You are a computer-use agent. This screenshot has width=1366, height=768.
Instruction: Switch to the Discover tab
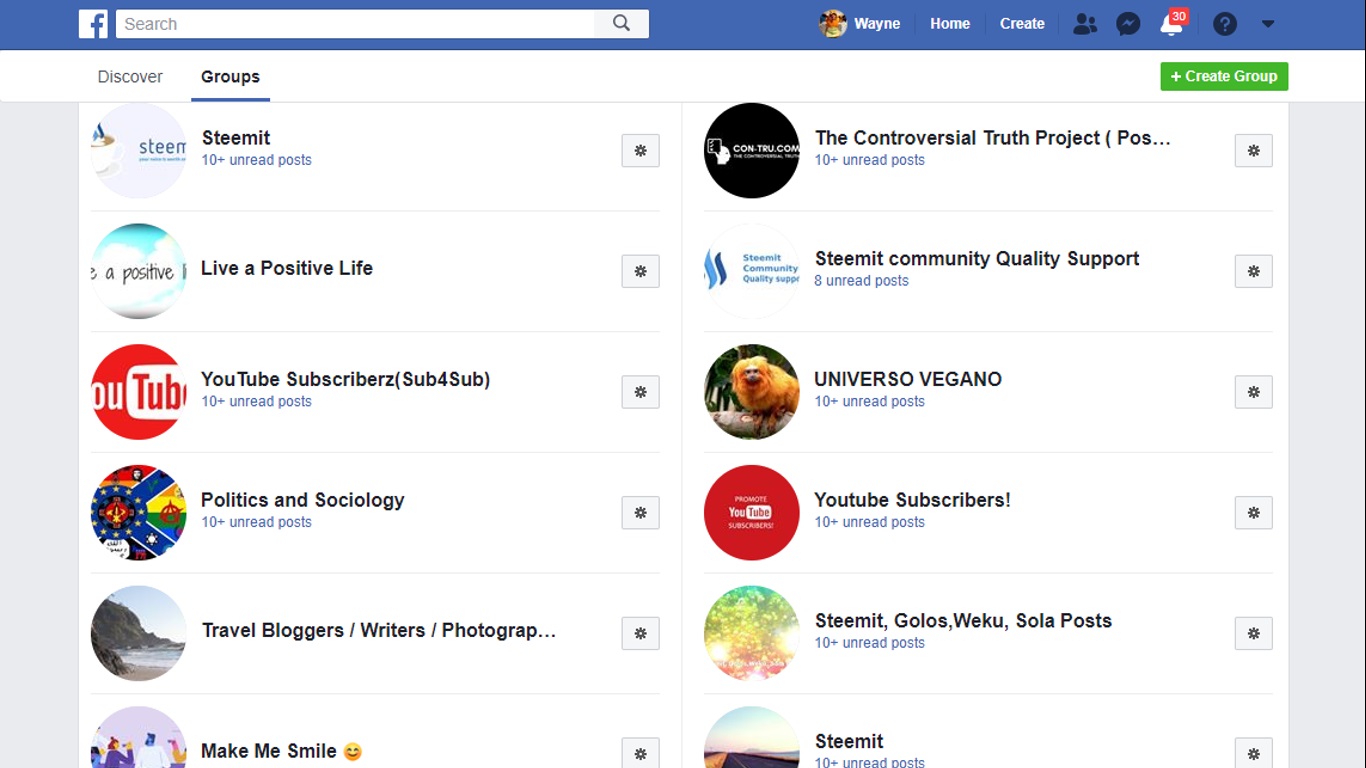coord(130,76)
